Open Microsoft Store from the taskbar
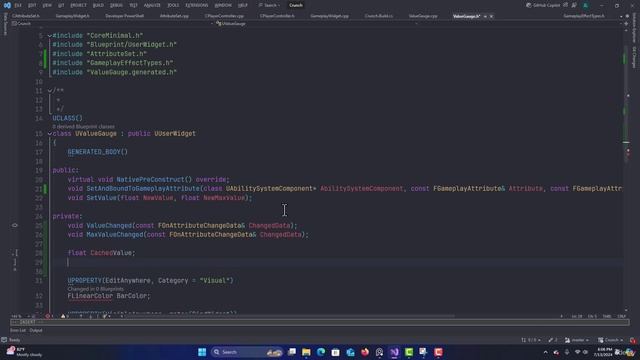Viewport: 640px width, 360px height. 336,352
